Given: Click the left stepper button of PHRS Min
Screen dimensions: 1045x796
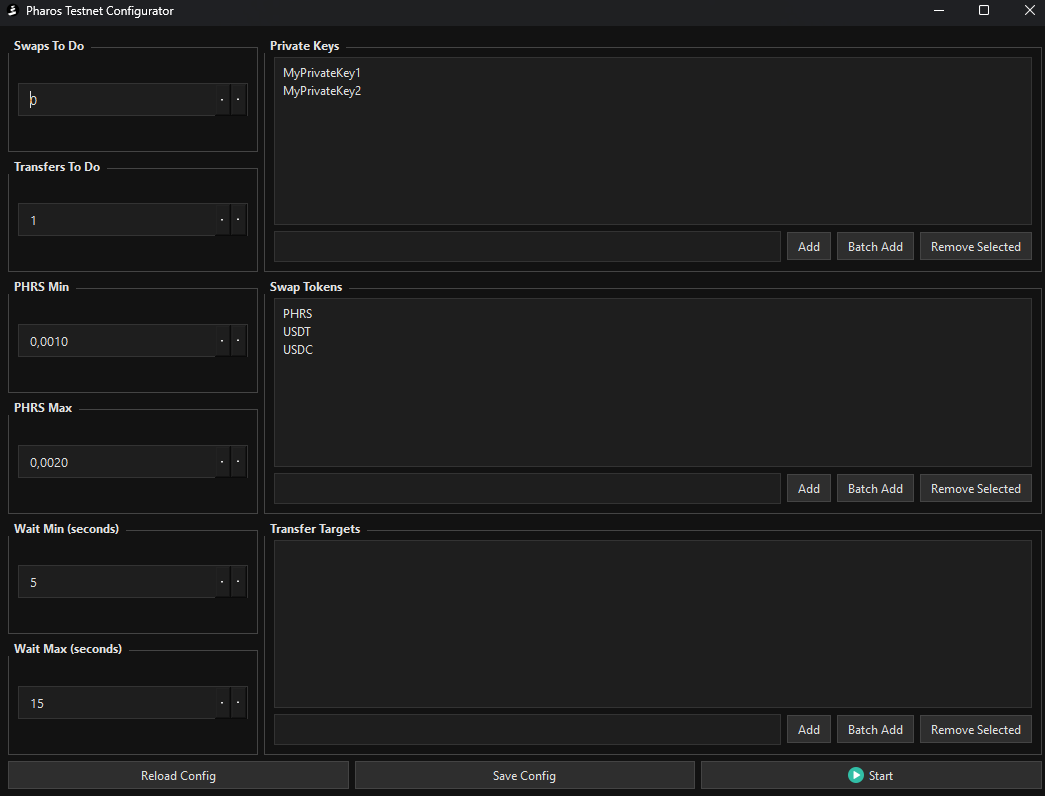Looking at the screenshot, I should tap(222, 341).
